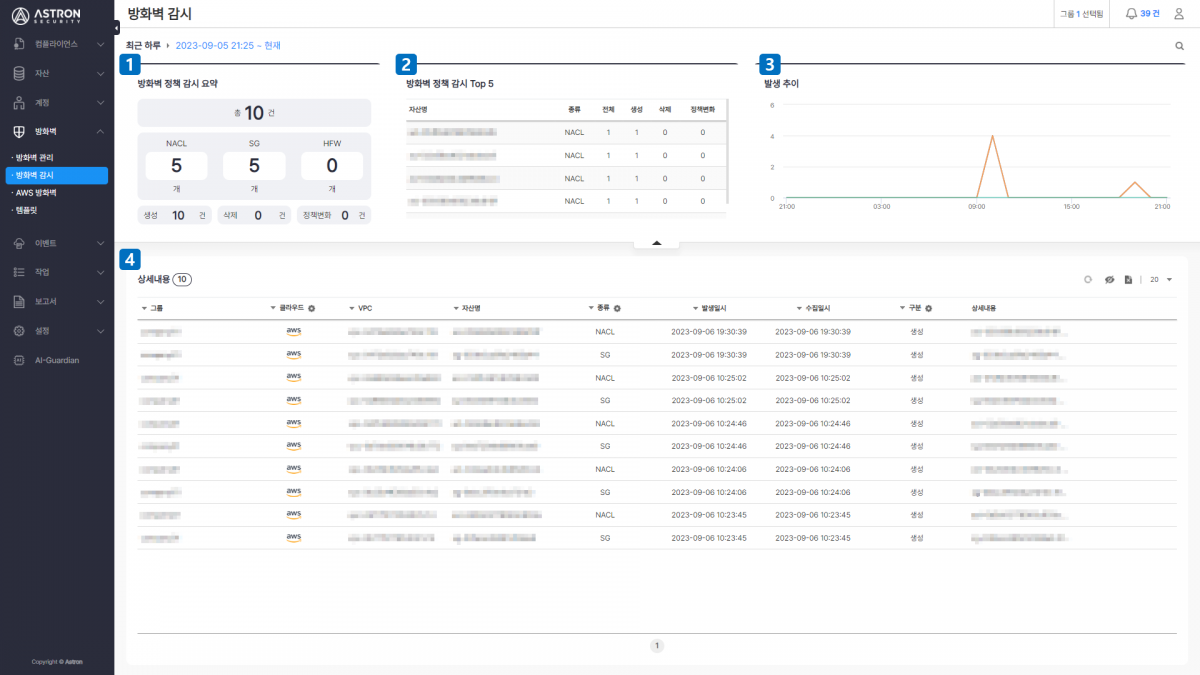Click the 정책변화 0 건 summary value
The width and height of the screenshot is (1200, 675).
coord(333,215)
